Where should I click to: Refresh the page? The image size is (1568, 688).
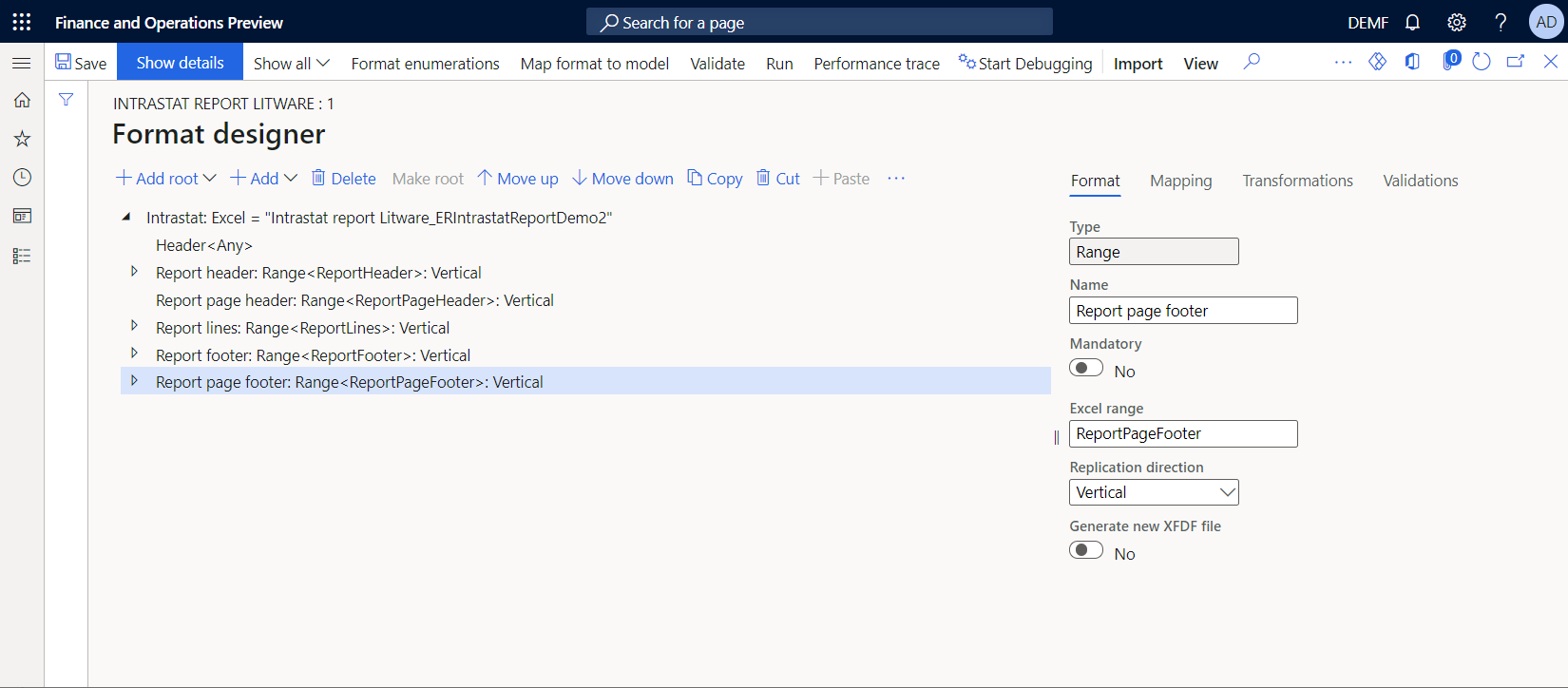[x=1482, y=62]
